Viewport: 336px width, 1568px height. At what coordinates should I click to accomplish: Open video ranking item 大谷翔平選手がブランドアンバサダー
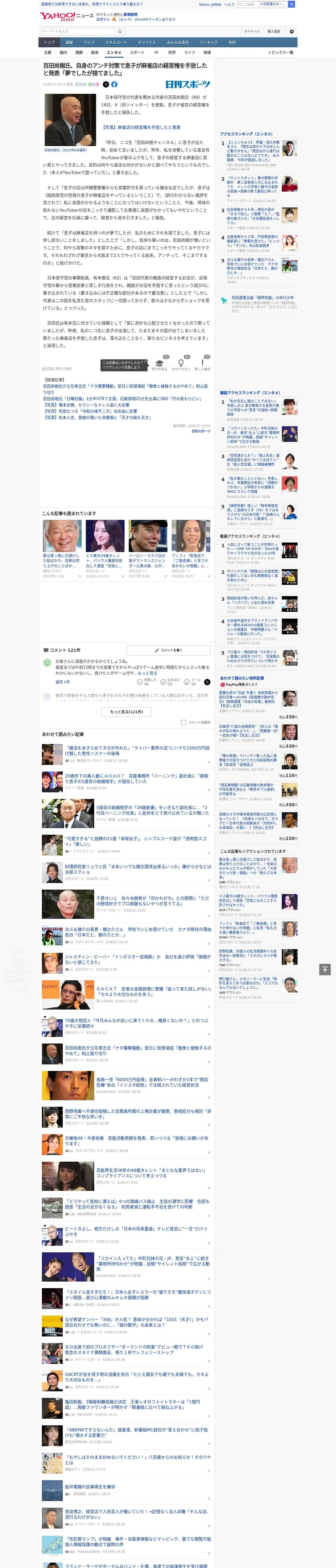pos(253,627)
